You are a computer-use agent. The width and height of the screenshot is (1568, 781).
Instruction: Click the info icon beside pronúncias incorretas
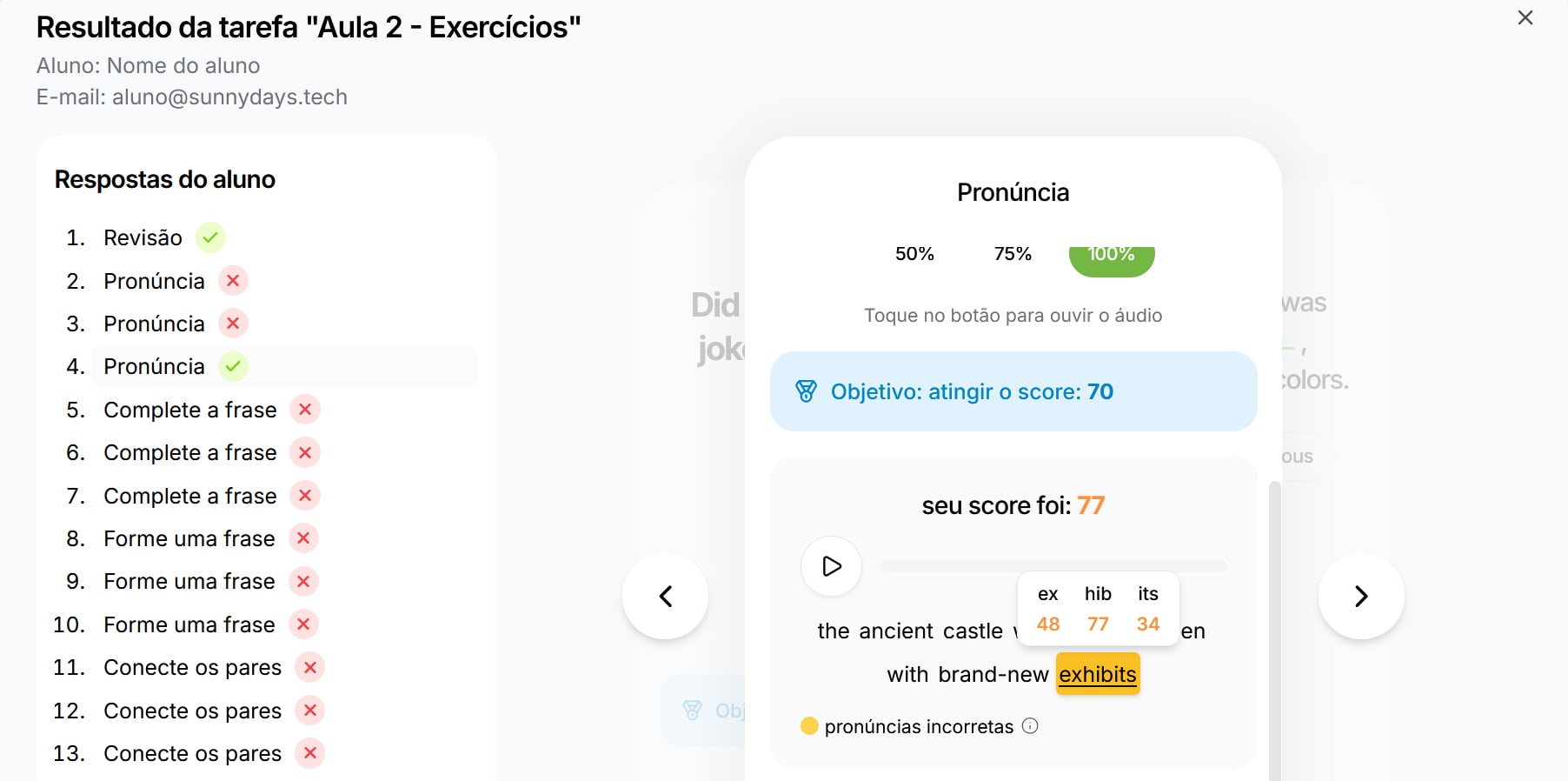point(1031,726)
